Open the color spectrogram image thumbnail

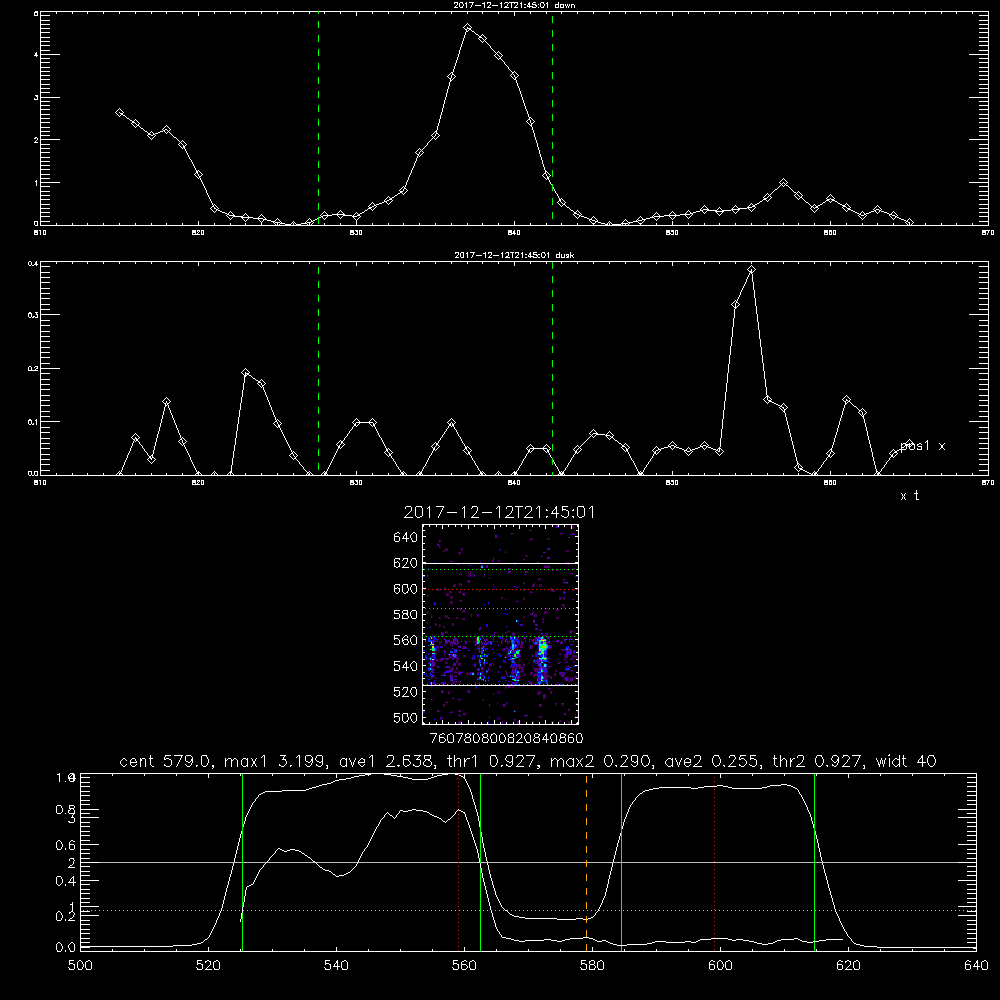point(500,624)
